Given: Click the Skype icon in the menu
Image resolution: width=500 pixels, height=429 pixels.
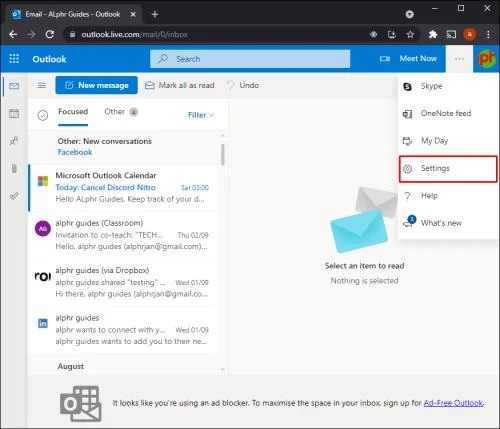Looking at the screenshot, I should (407, 86).
